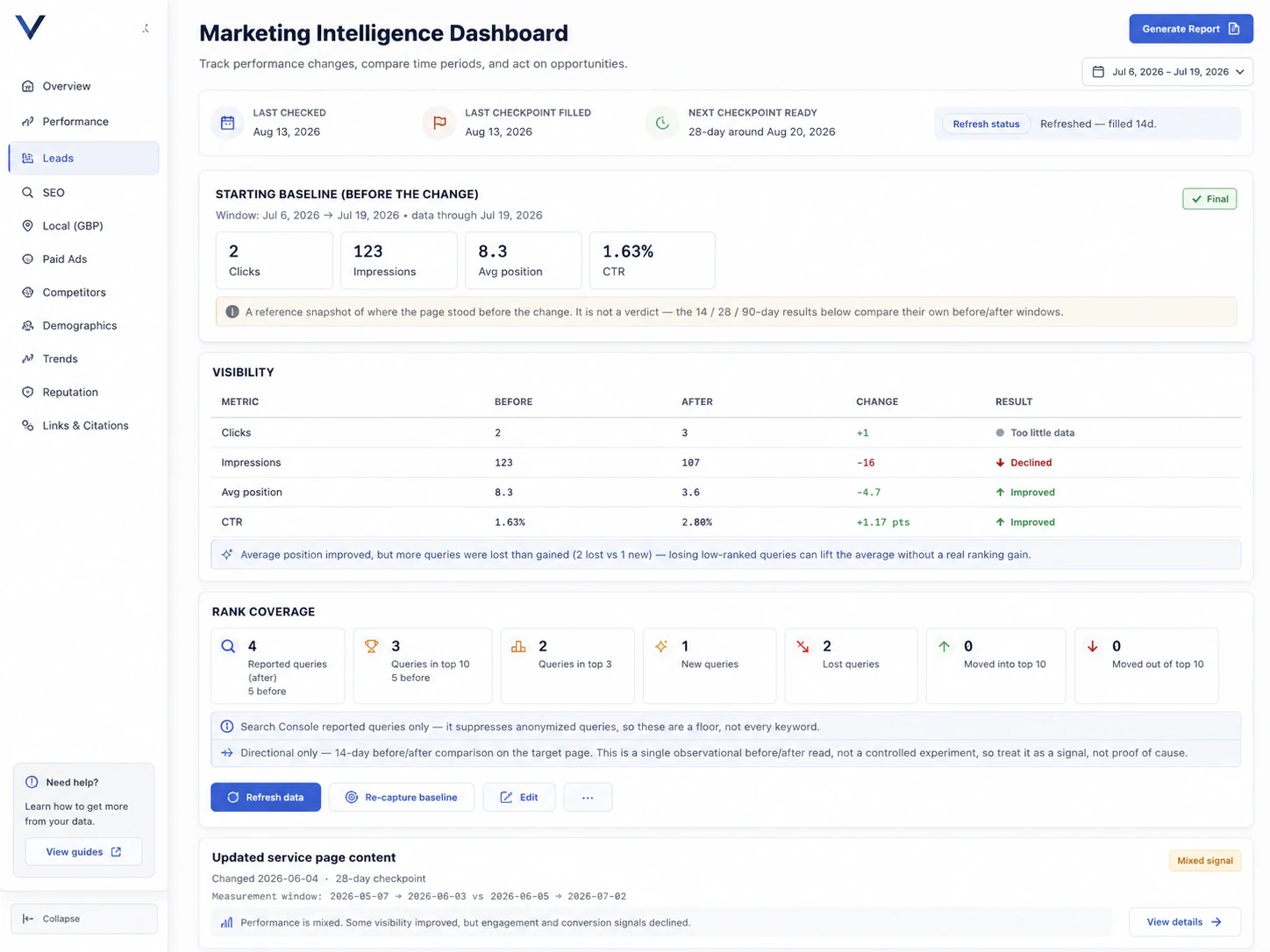Screen dimensions: 1270x952
Task: Click the RESULT column header
Action: pyautogui.click(x=1014, y=401)
